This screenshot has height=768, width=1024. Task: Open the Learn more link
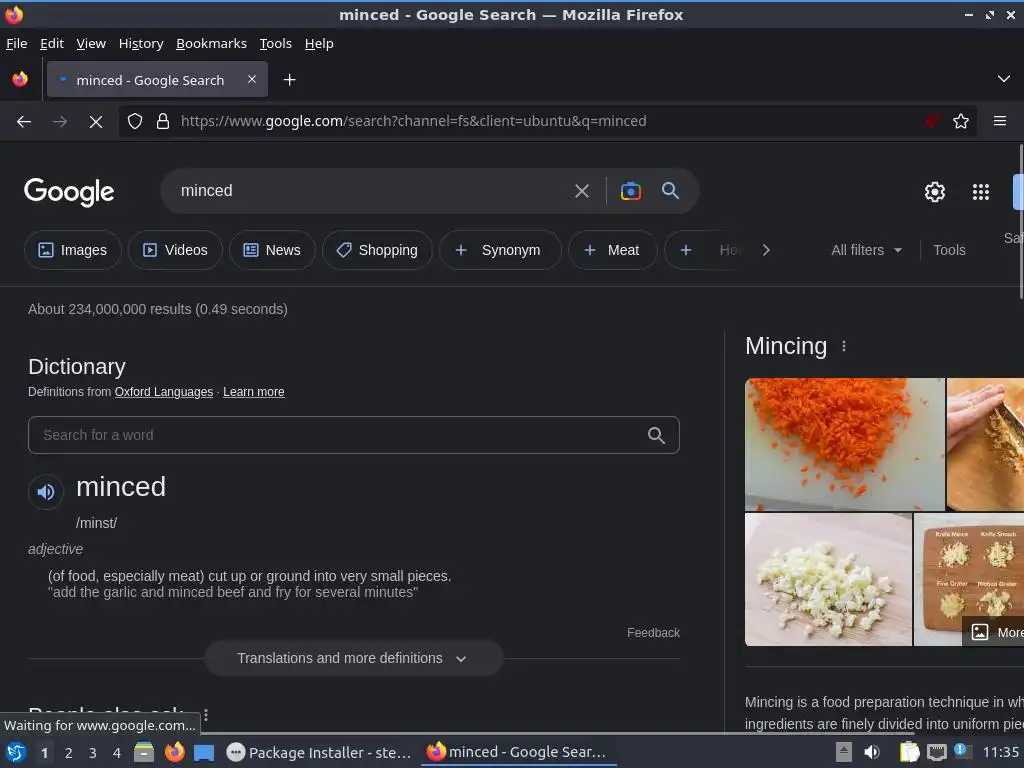[x=253, y=392]
